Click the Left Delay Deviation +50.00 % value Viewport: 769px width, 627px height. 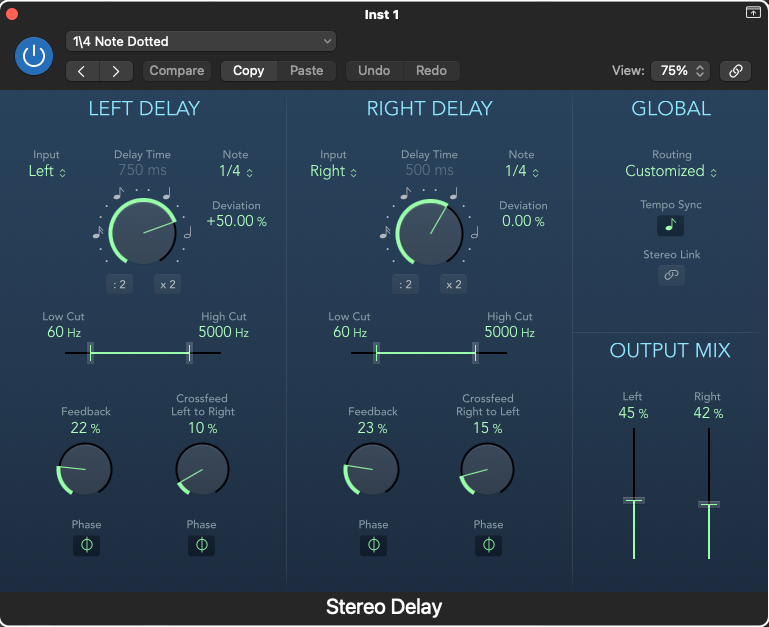(x=237, y=221)
